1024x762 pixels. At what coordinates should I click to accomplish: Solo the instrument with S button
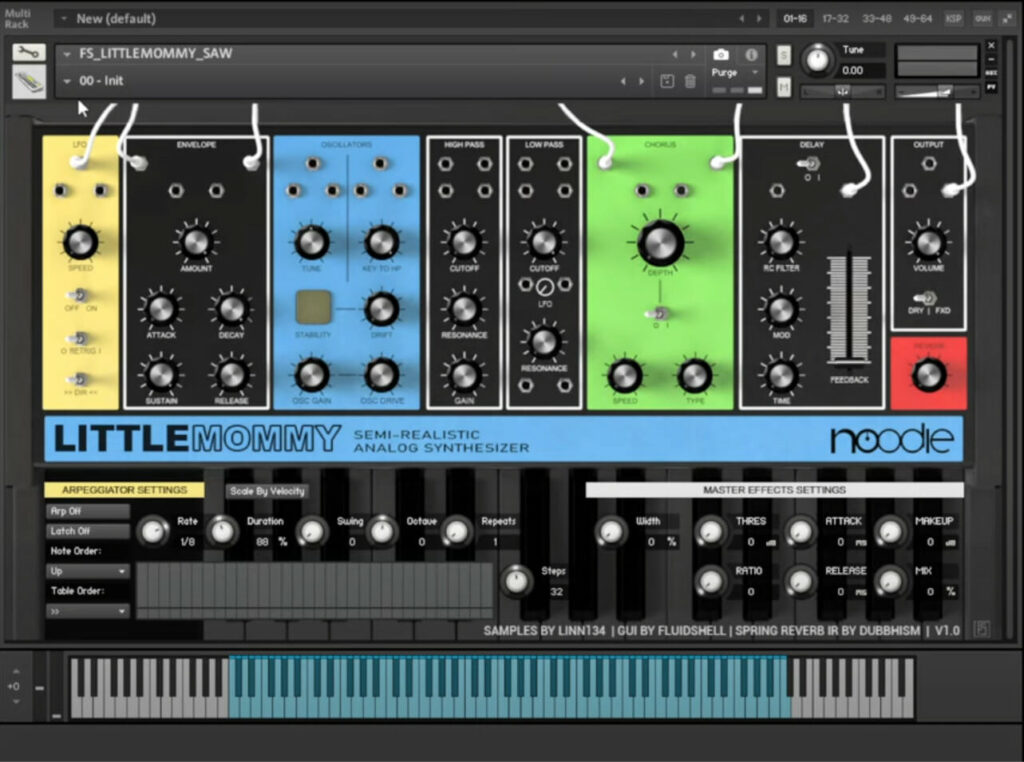[784, 54]
